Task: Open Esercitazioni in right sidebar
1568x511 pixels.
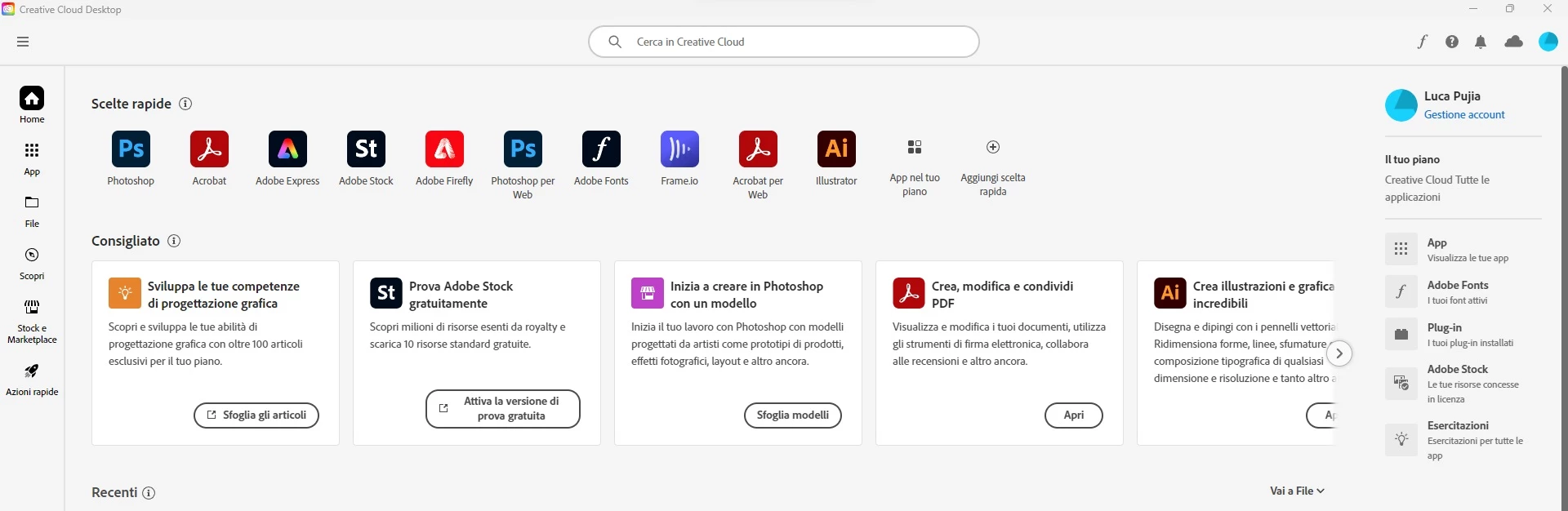Action: click(1462, 440)
